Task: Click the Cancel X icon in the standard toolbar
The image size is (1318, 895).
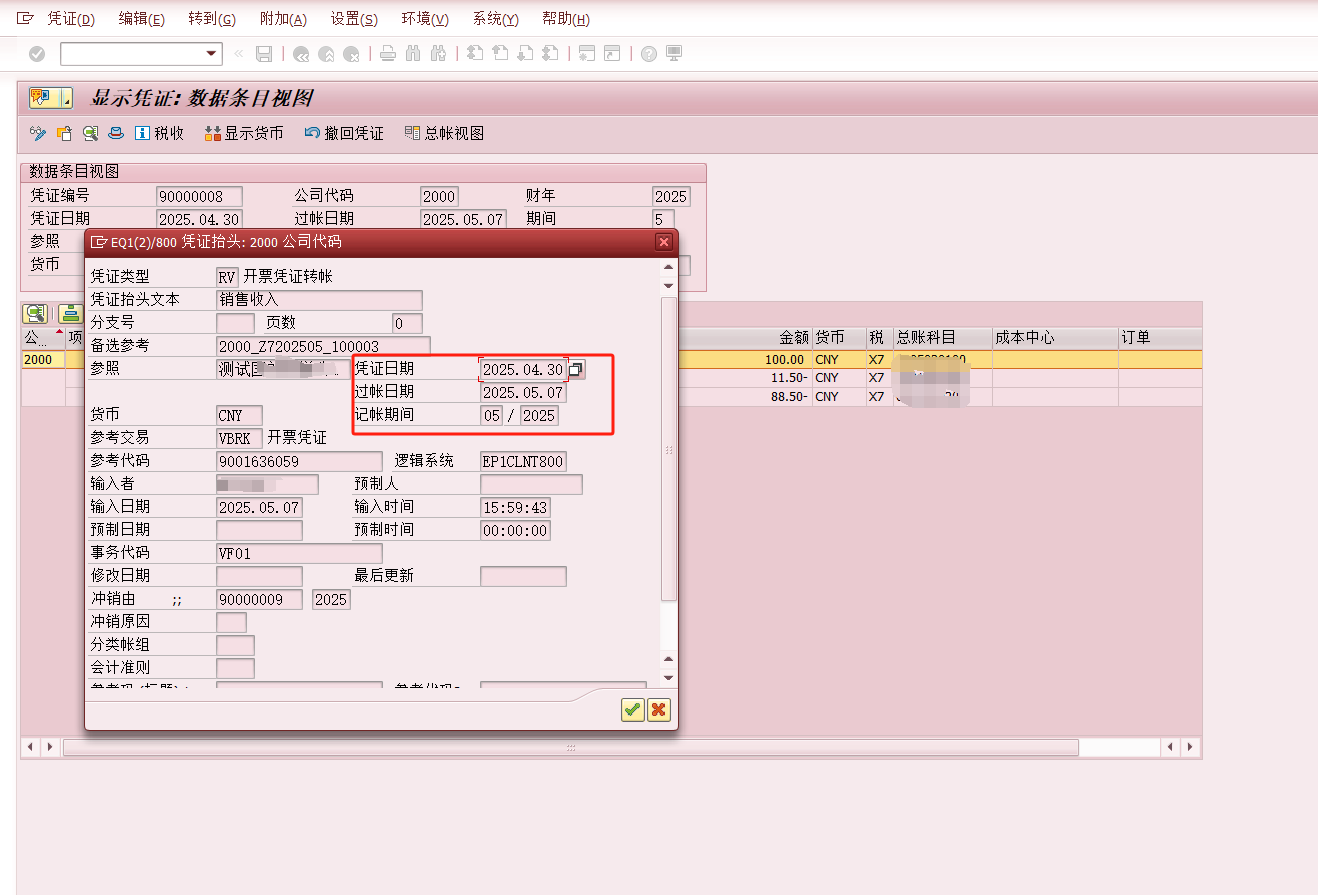Action: point(351,54)
